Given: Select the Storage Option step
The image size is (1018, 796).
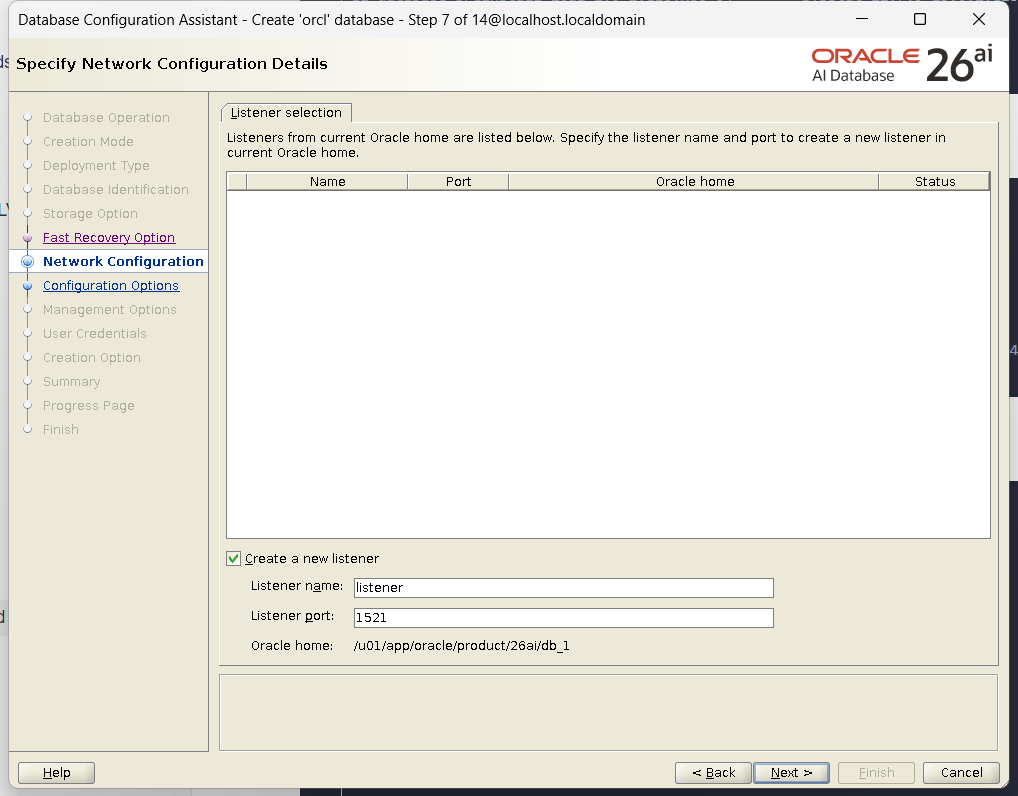Looking at the screenshot, I should point(90,214).
